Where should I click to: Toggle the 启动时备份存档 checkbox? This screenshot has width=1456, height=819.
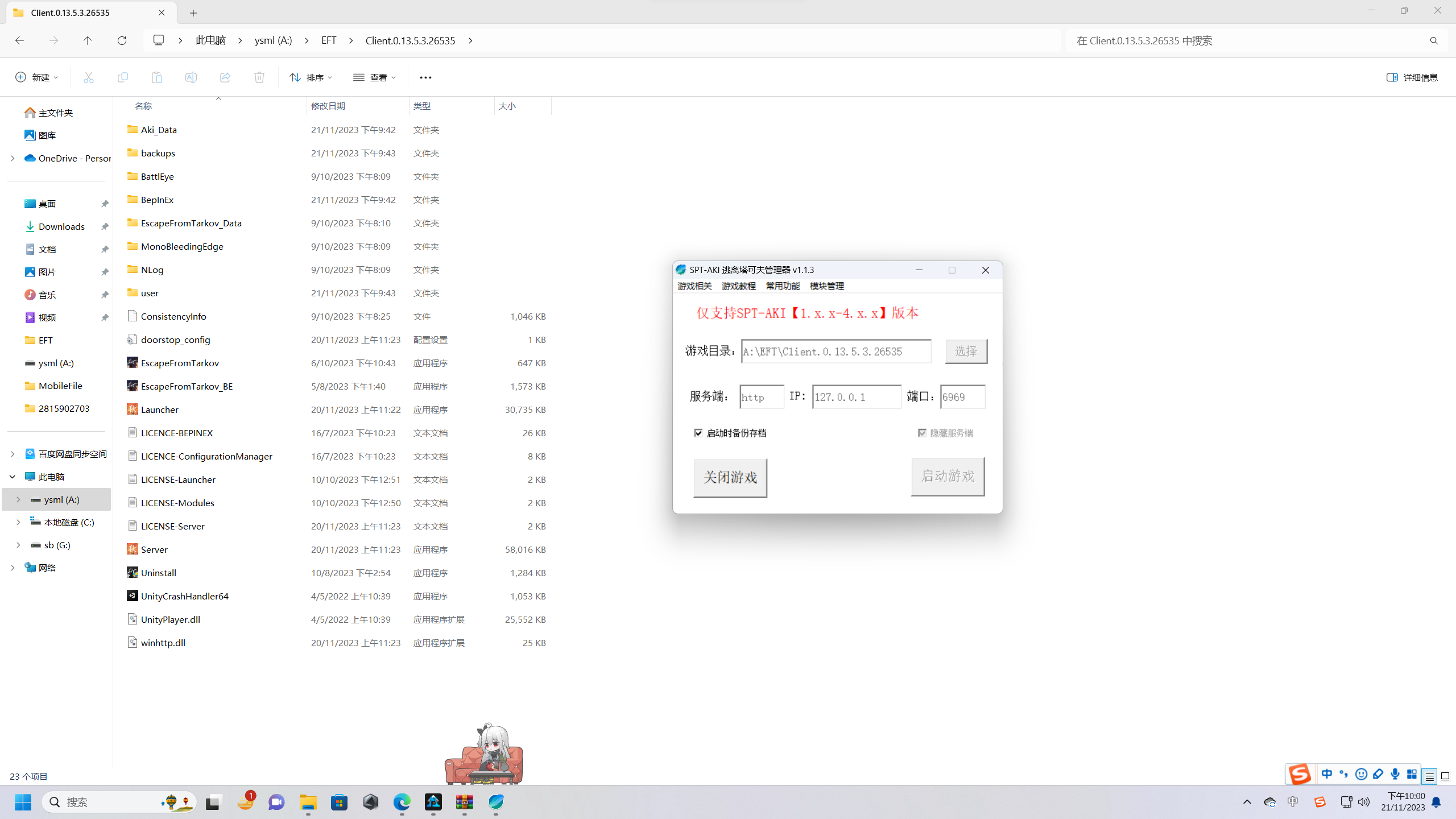698,433
